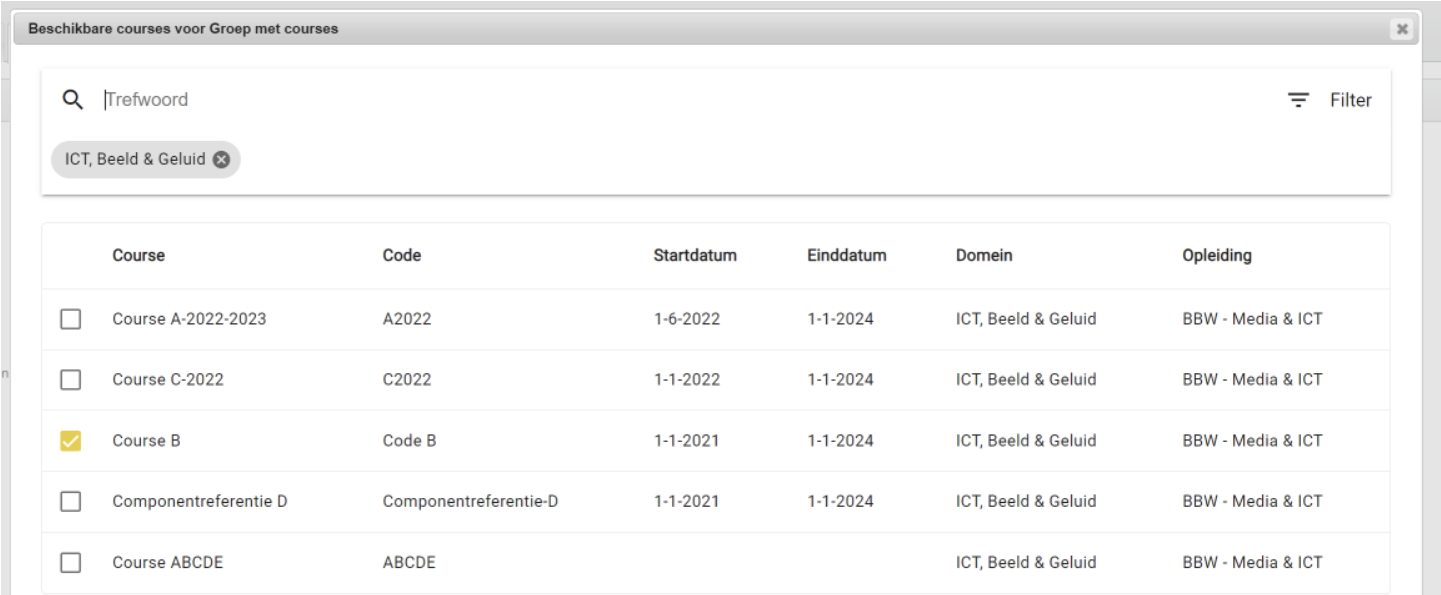This screenshot has width=1441, height=595.
Task: Close the Beschikbare courses dialog
Action: (1402, 30)
